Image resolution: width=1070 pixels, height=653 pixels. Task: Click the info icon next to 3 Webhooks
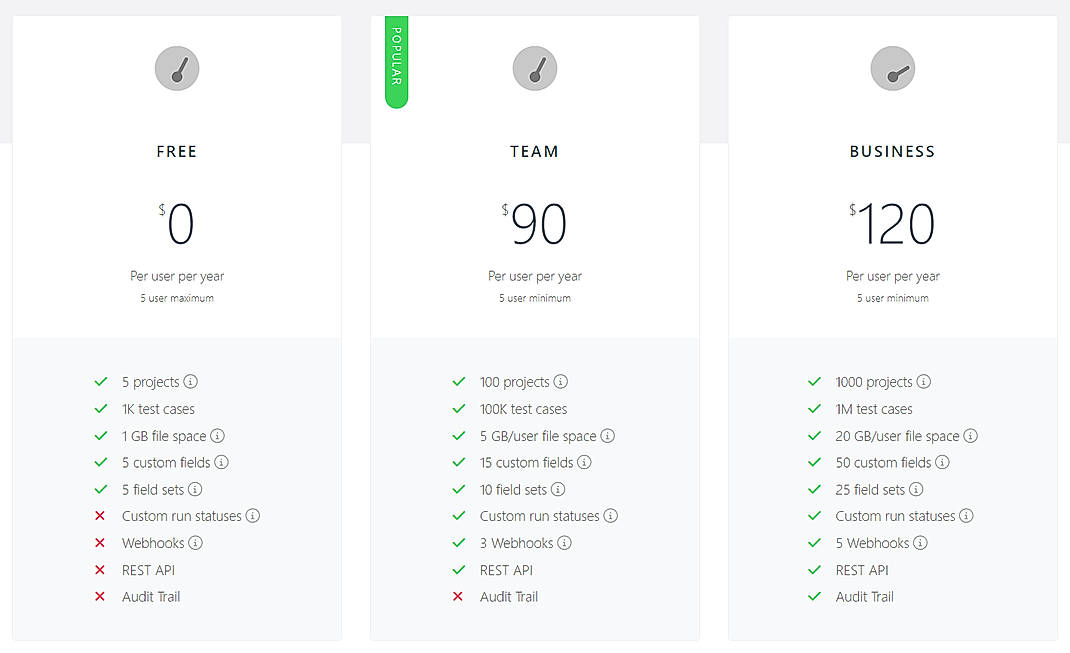point(565,543)
